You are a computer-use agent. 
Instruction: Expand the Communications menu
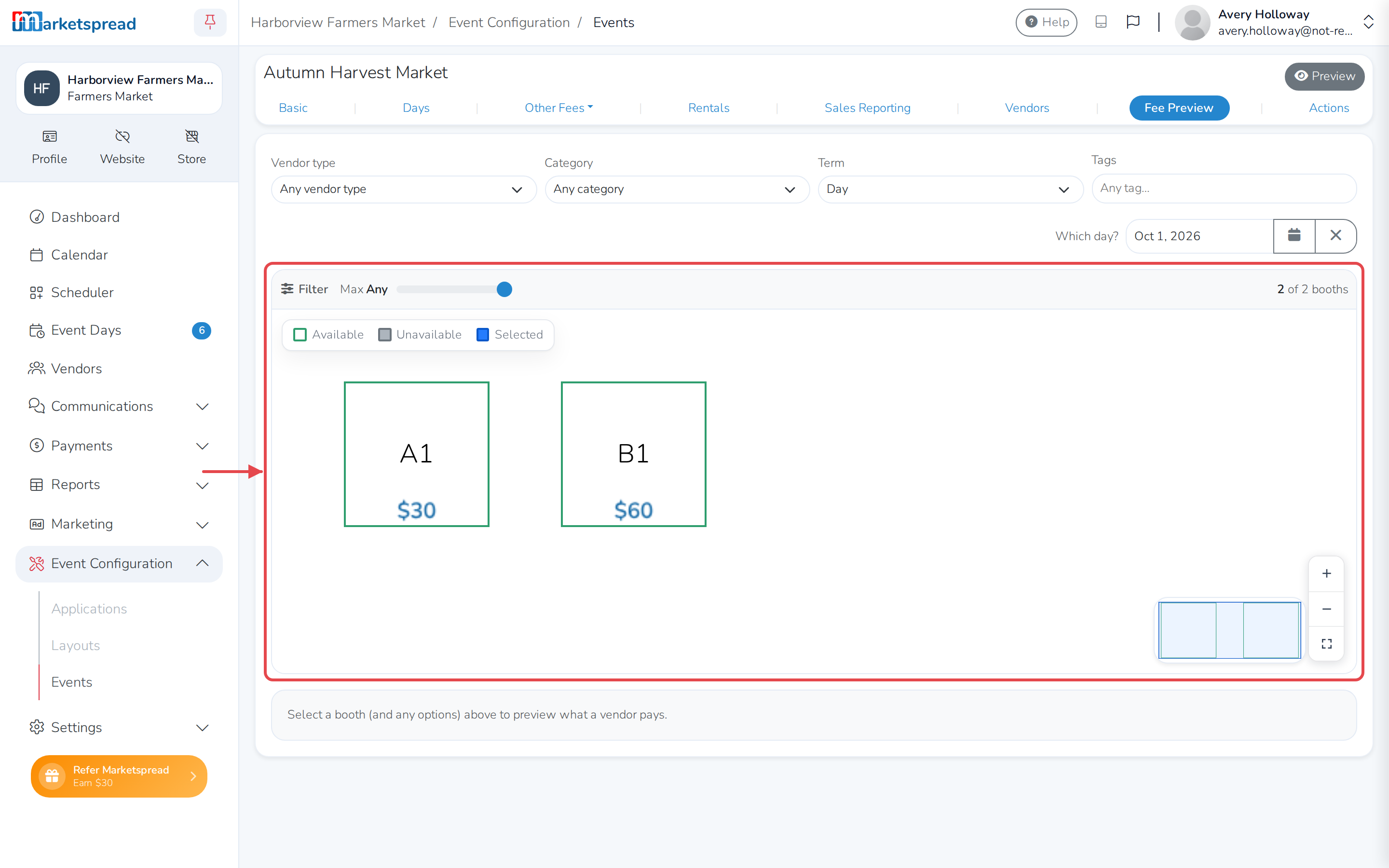119,407
